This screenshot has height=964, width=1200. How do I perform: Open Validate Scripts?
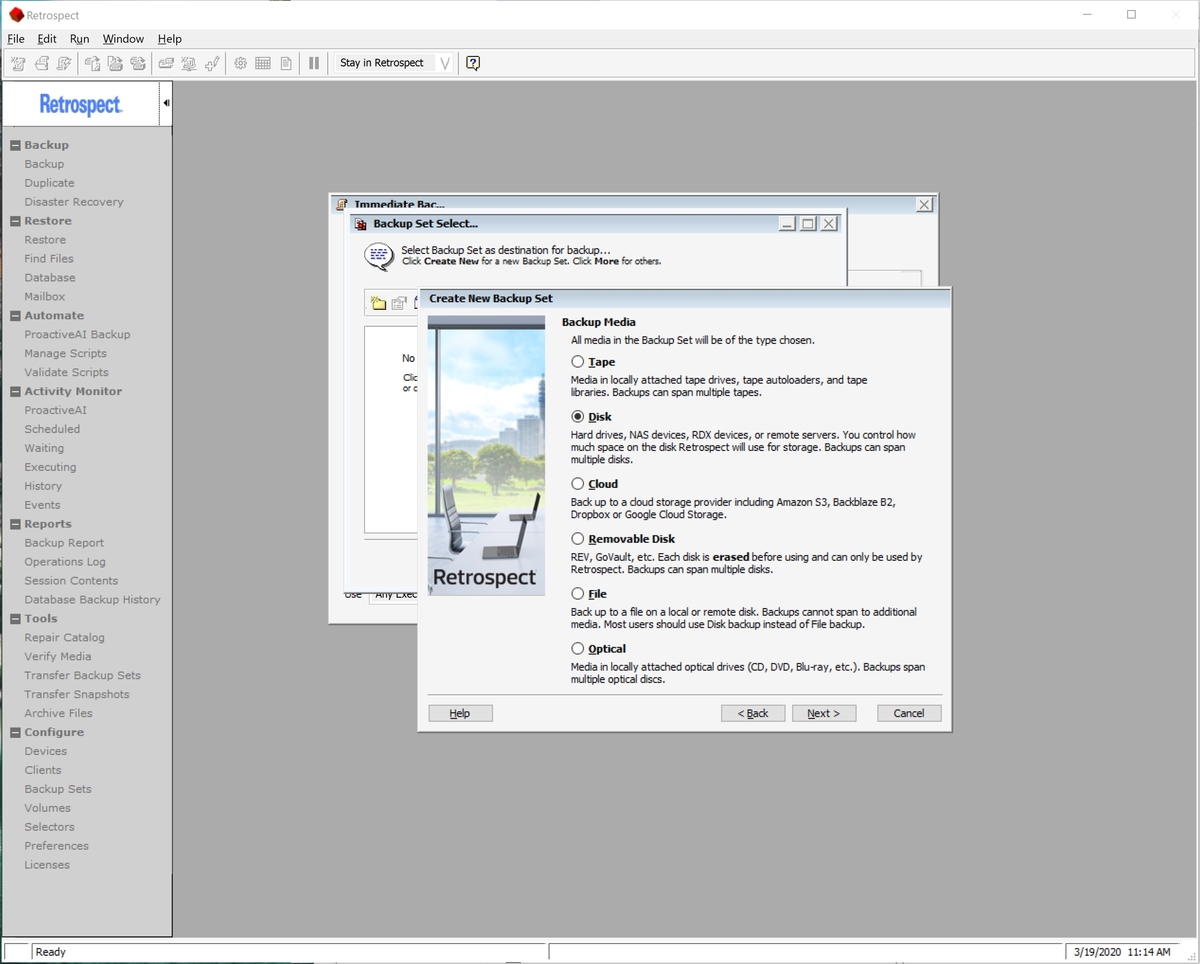tap(67, 373)
